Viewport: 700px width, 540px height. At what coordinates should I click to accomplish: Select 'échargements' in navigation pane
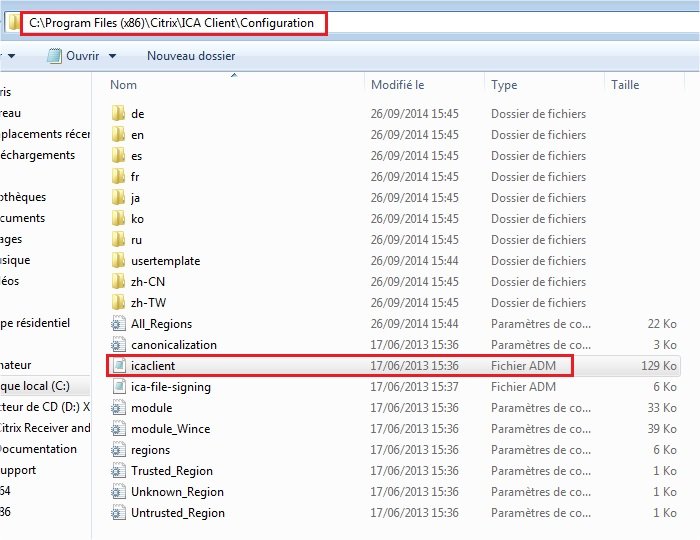coord(38,155)
